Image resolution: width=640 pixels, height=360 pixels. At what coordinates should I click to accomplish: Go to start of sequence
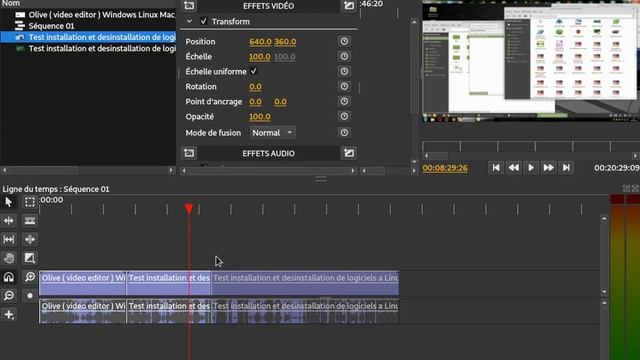point(496,168)
